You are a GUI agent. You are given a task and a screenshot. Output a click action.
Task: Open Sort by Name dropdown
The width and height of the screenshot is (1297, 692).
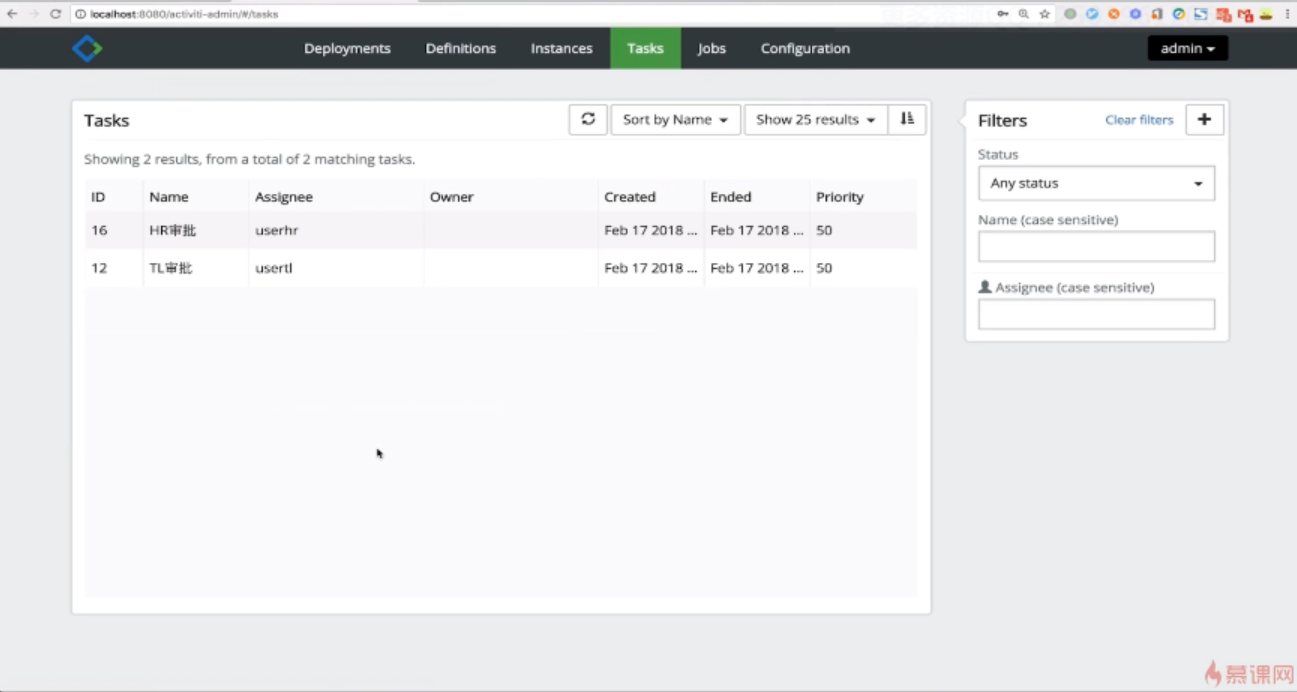675,119
